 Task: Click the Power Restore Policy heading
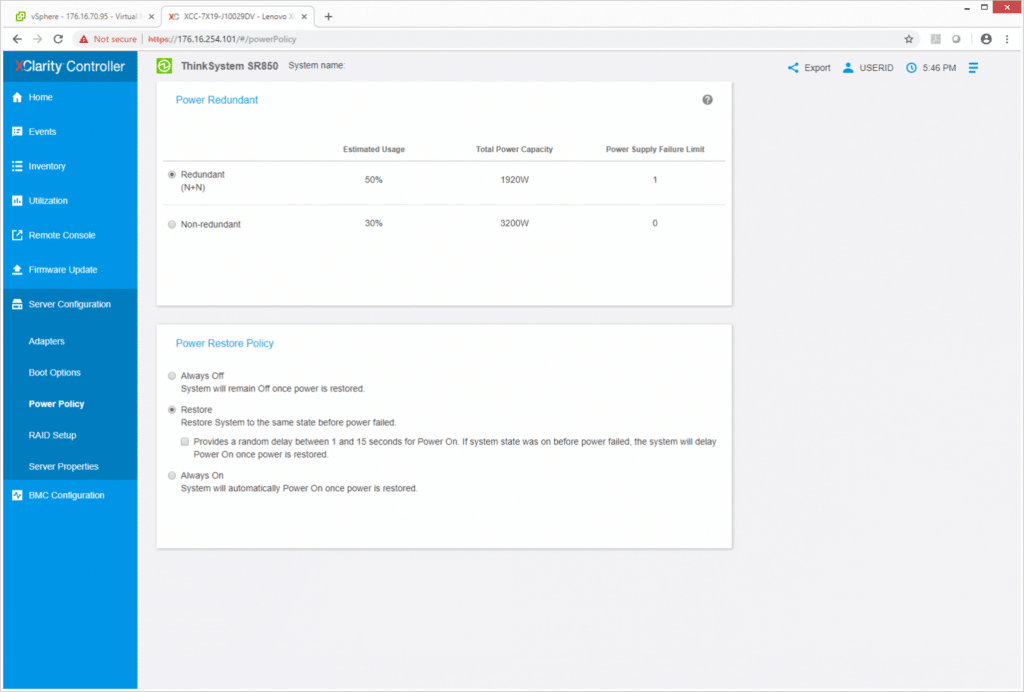tap(225, 343)
